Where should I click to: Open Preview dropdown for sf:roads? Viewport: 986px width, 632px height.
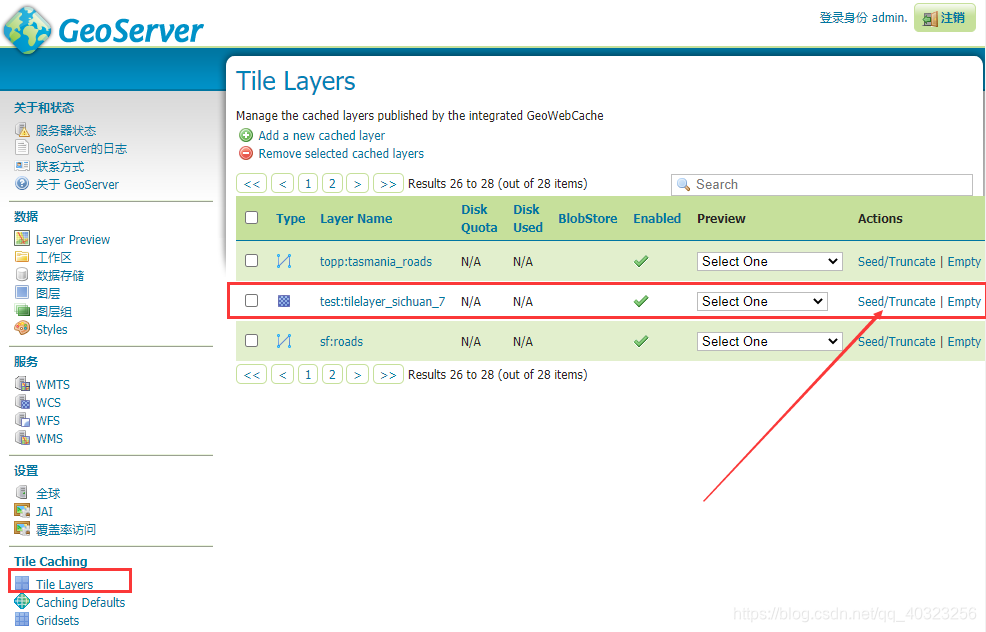click(770, 341)
